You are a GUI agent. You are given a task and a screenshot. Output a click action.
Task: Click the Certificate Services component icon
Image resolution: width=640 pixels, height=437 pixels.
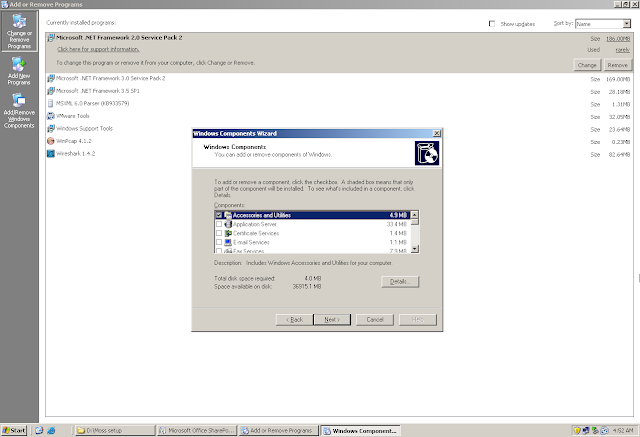pyautogui.click(x=228, y=233)
